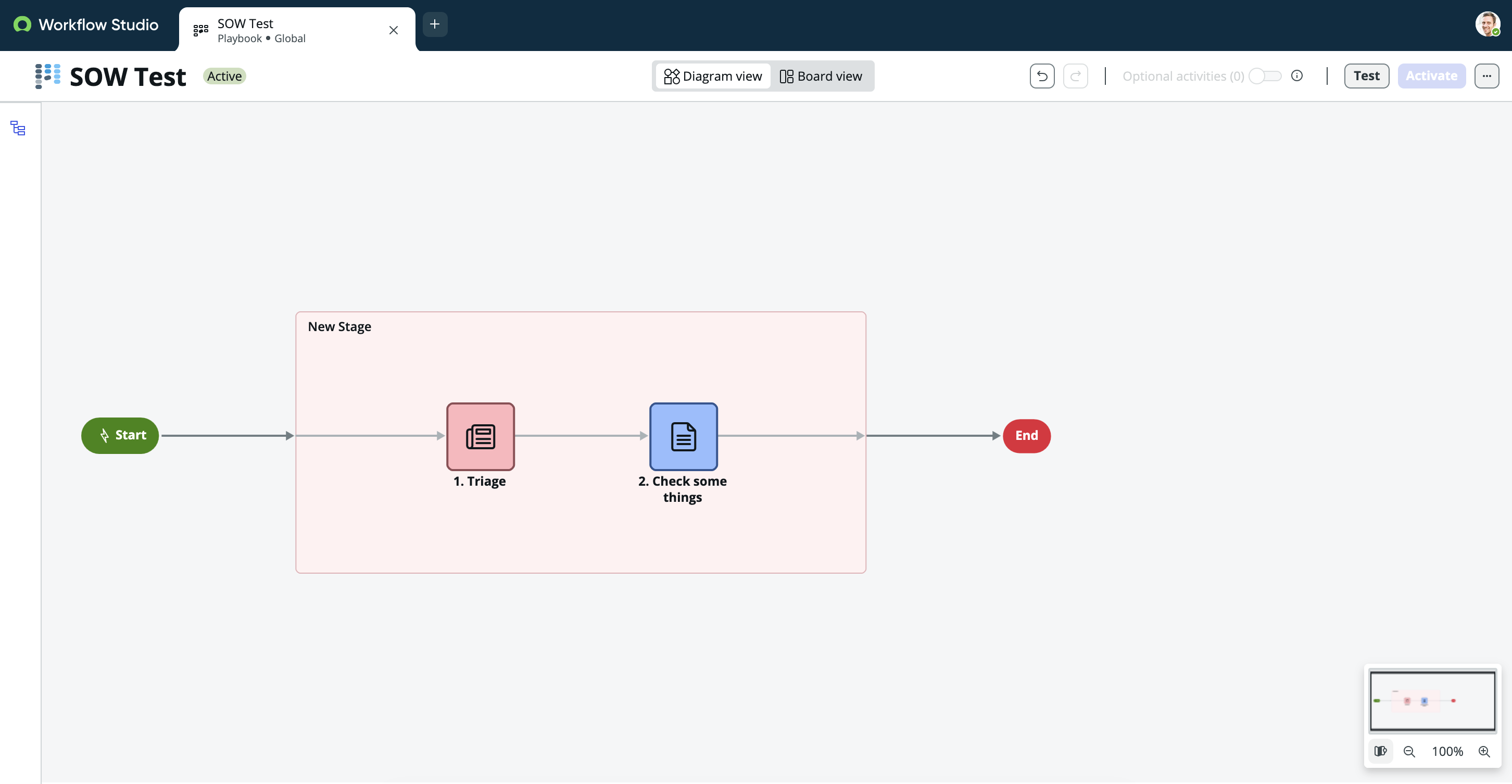The image size is (1512, 784).
Task: Close the SOW Test tab
Action: (393, 31)
